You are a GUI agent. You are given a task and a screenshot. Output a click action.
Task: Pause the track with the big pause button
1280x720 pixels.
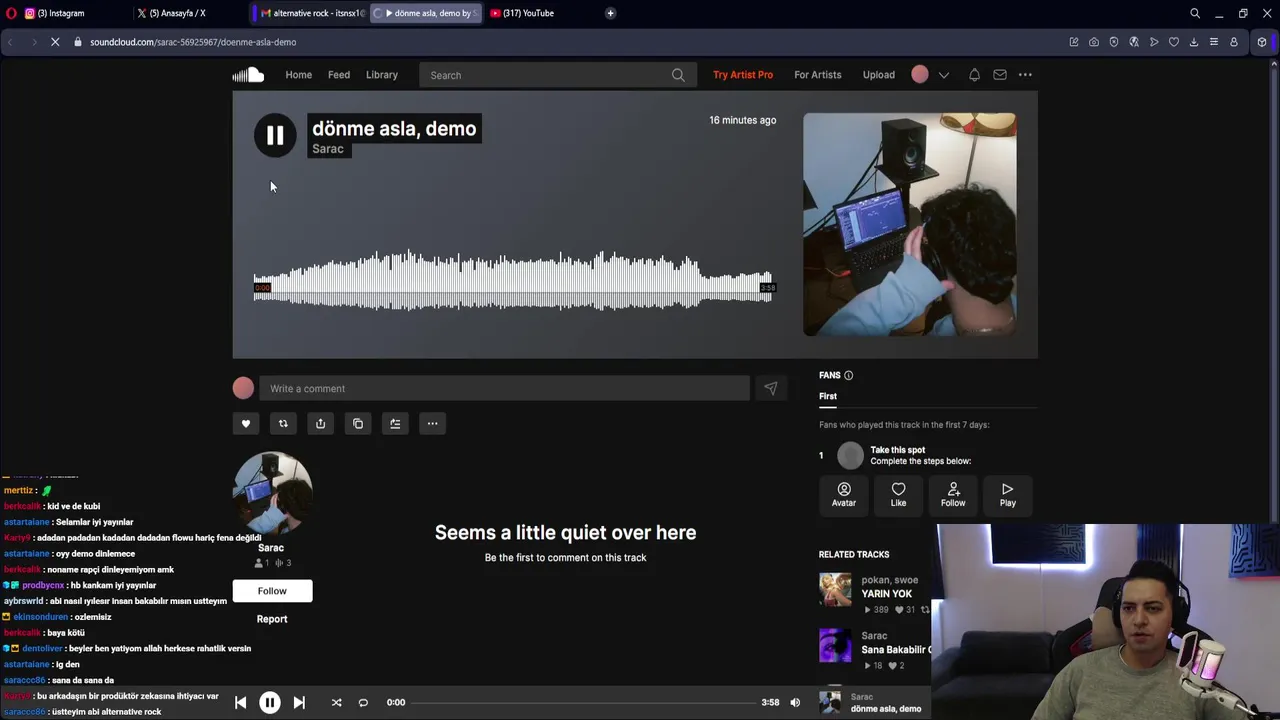click(x=275, y=136)
